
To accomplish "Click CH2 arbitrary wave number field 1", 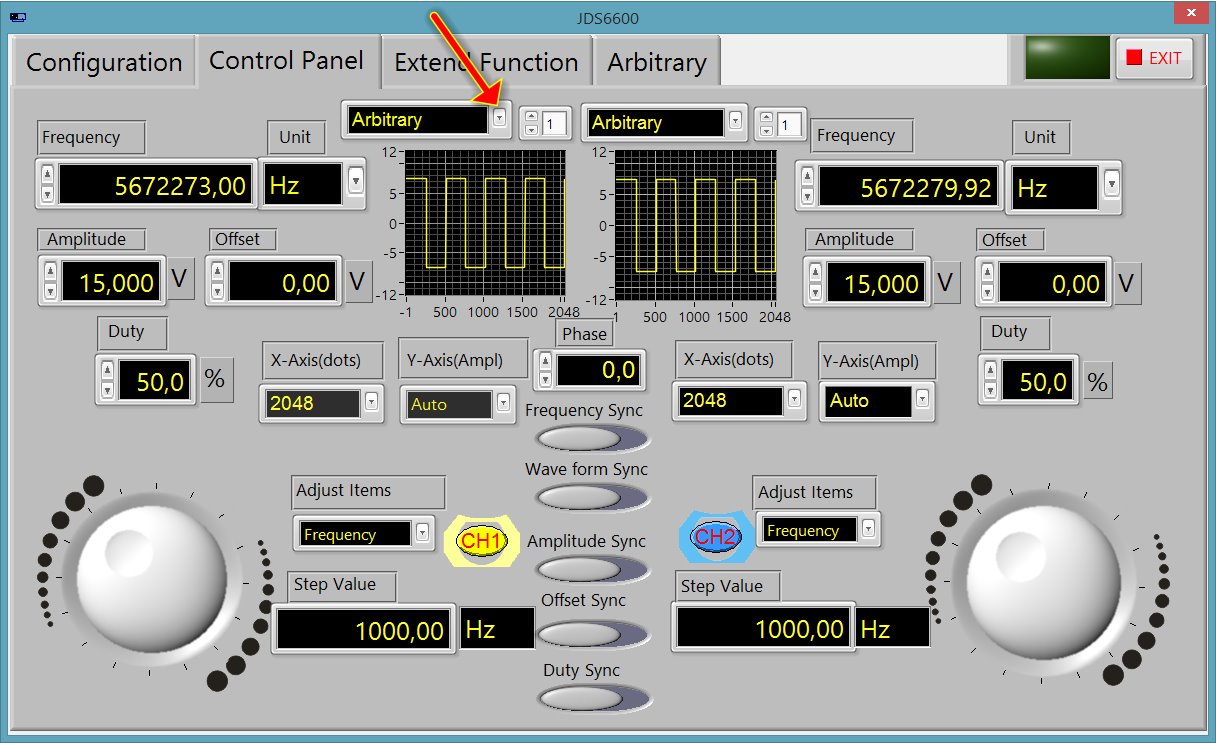I will [x=790, y=125].
